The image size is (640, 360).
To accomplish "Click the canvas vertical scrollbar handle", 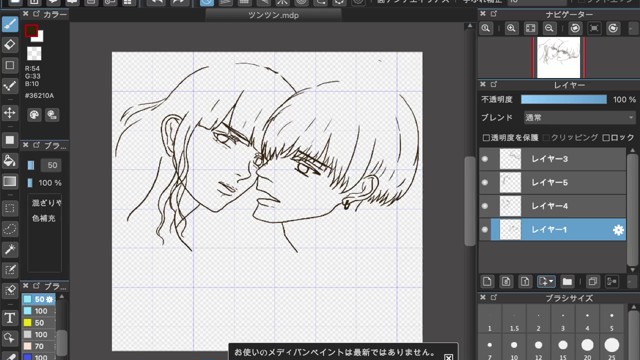I will 469,201.
